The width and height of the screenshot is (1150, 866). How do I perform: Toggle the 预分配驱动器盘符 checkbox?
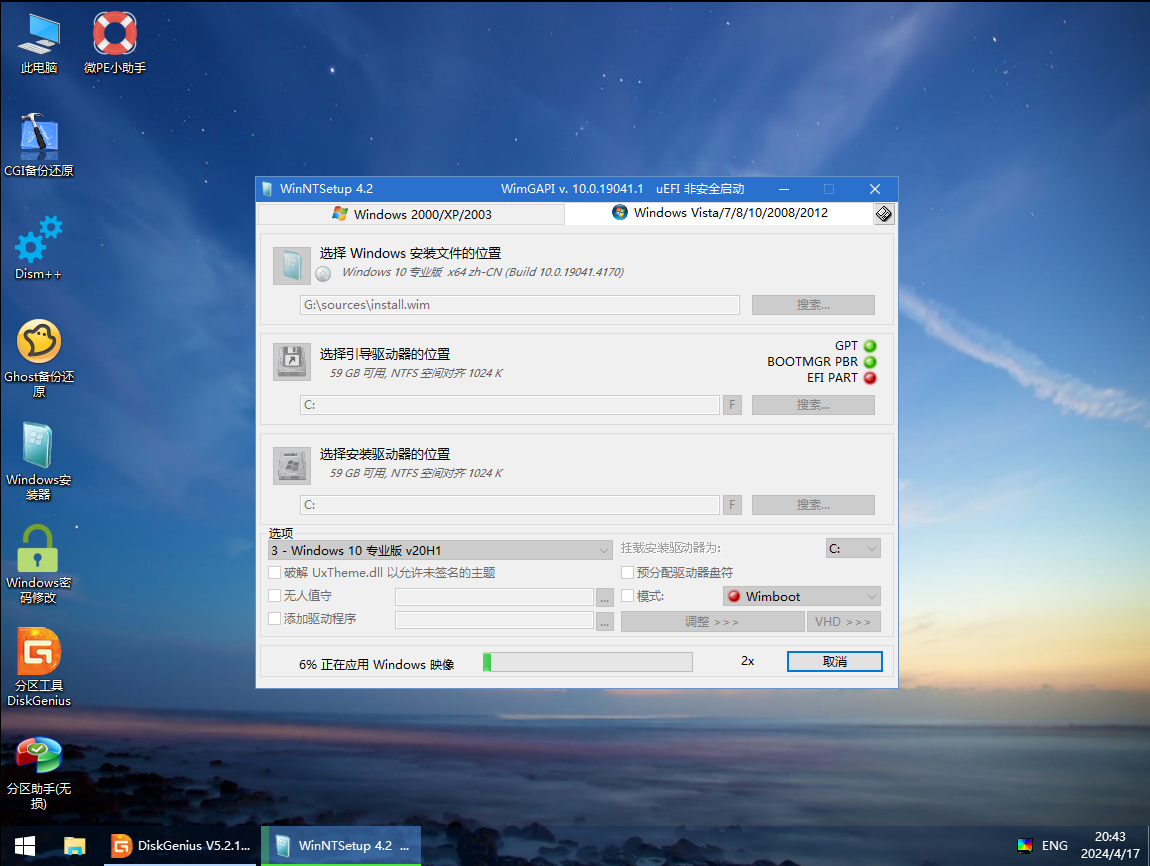[x=628, y=573]
